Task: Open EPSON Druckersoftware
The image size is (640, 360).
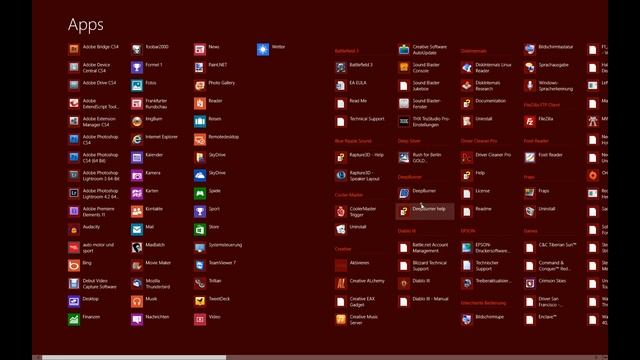Action: click(486, 247)
